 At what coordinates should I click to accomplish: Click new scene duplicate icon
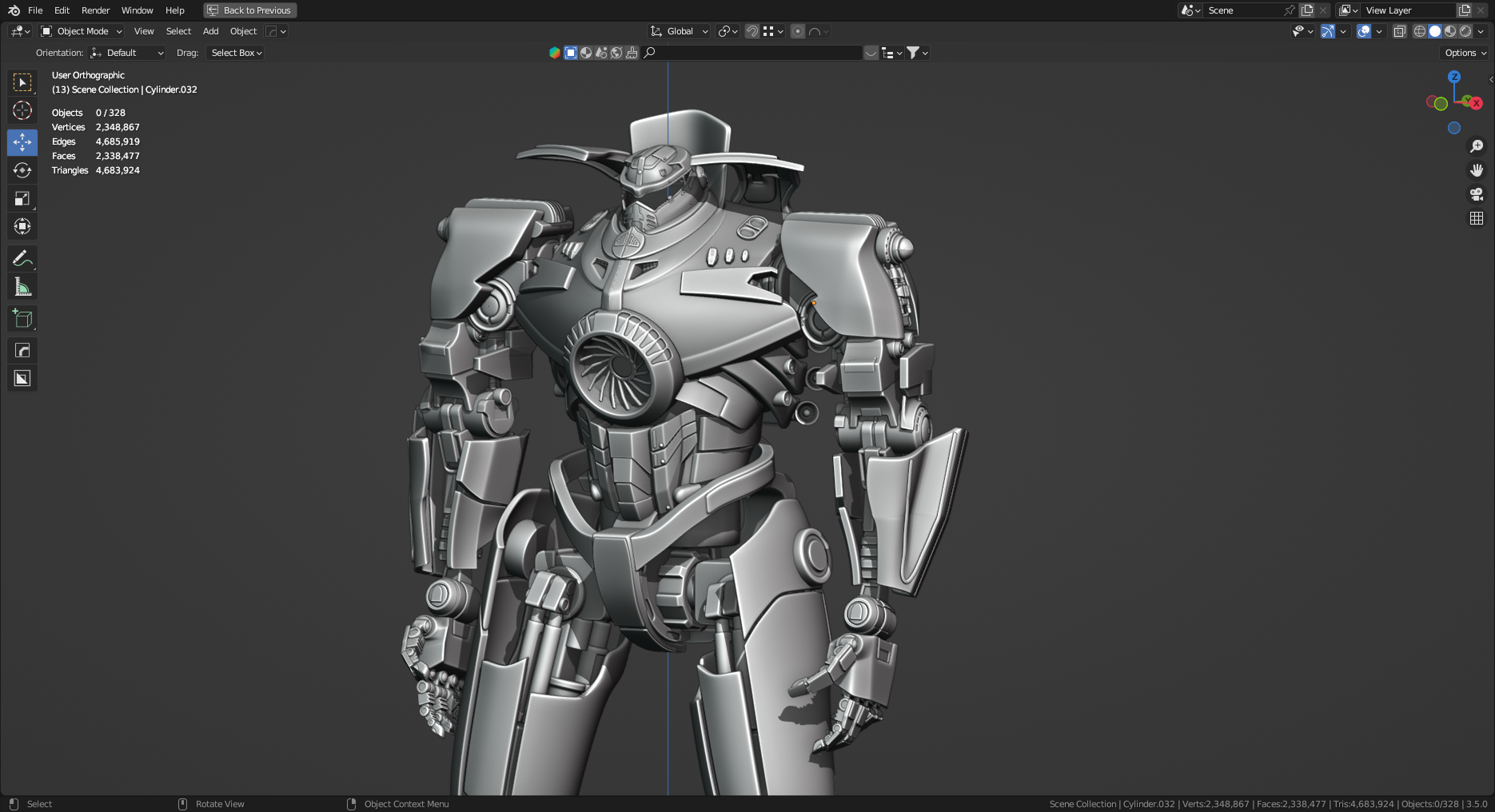point(1307,10)
